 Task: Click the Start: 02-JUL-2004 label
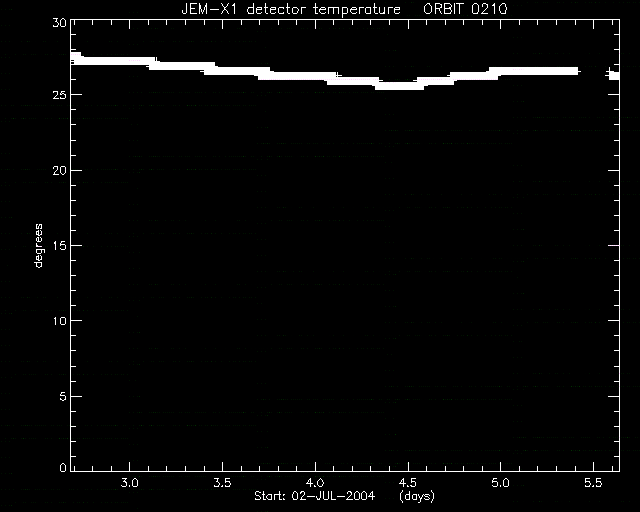pyautogui.click(x=314, y=496)
